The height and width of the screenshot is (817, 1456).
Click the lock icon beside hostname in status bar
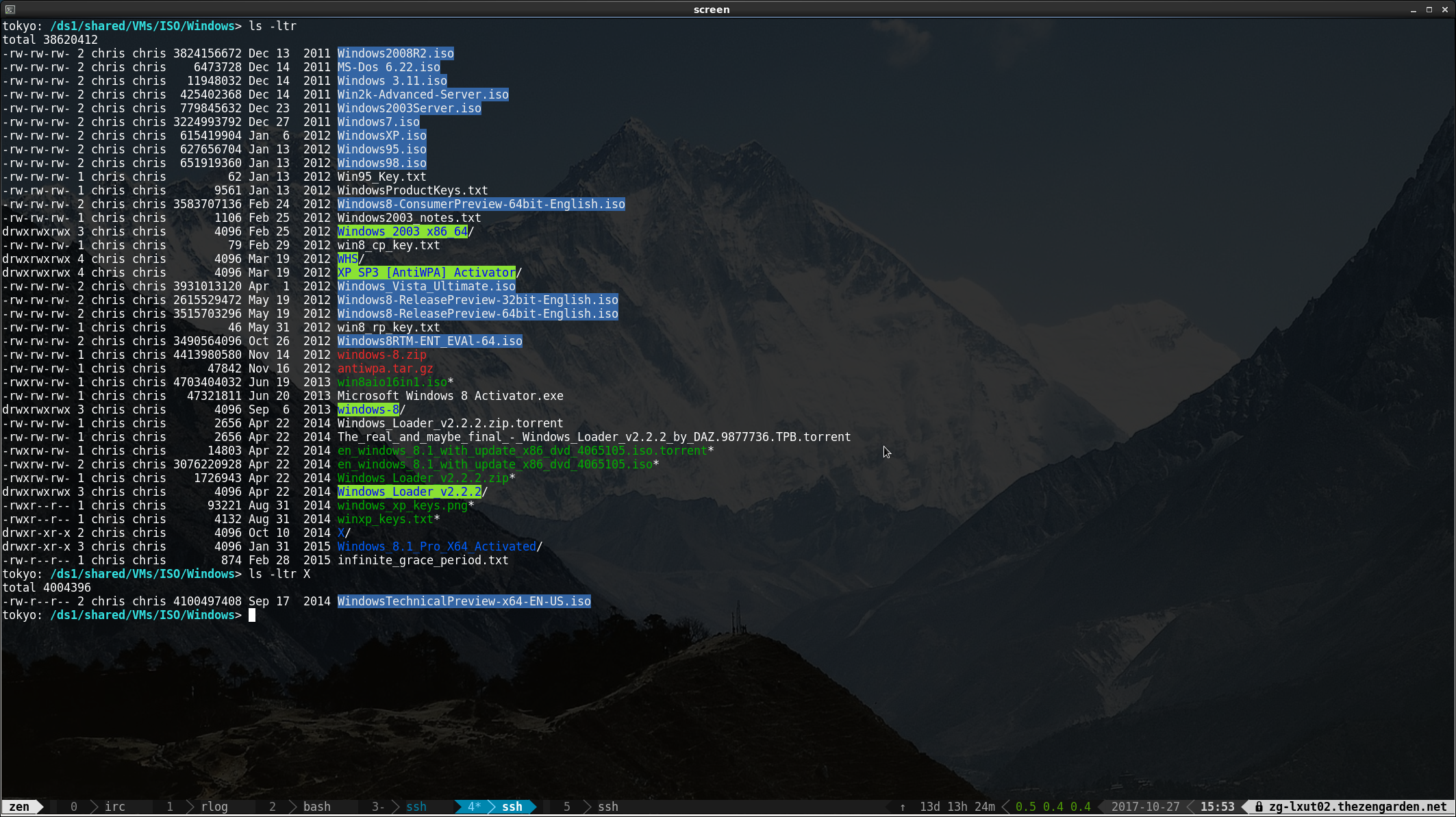point(1259,807)
